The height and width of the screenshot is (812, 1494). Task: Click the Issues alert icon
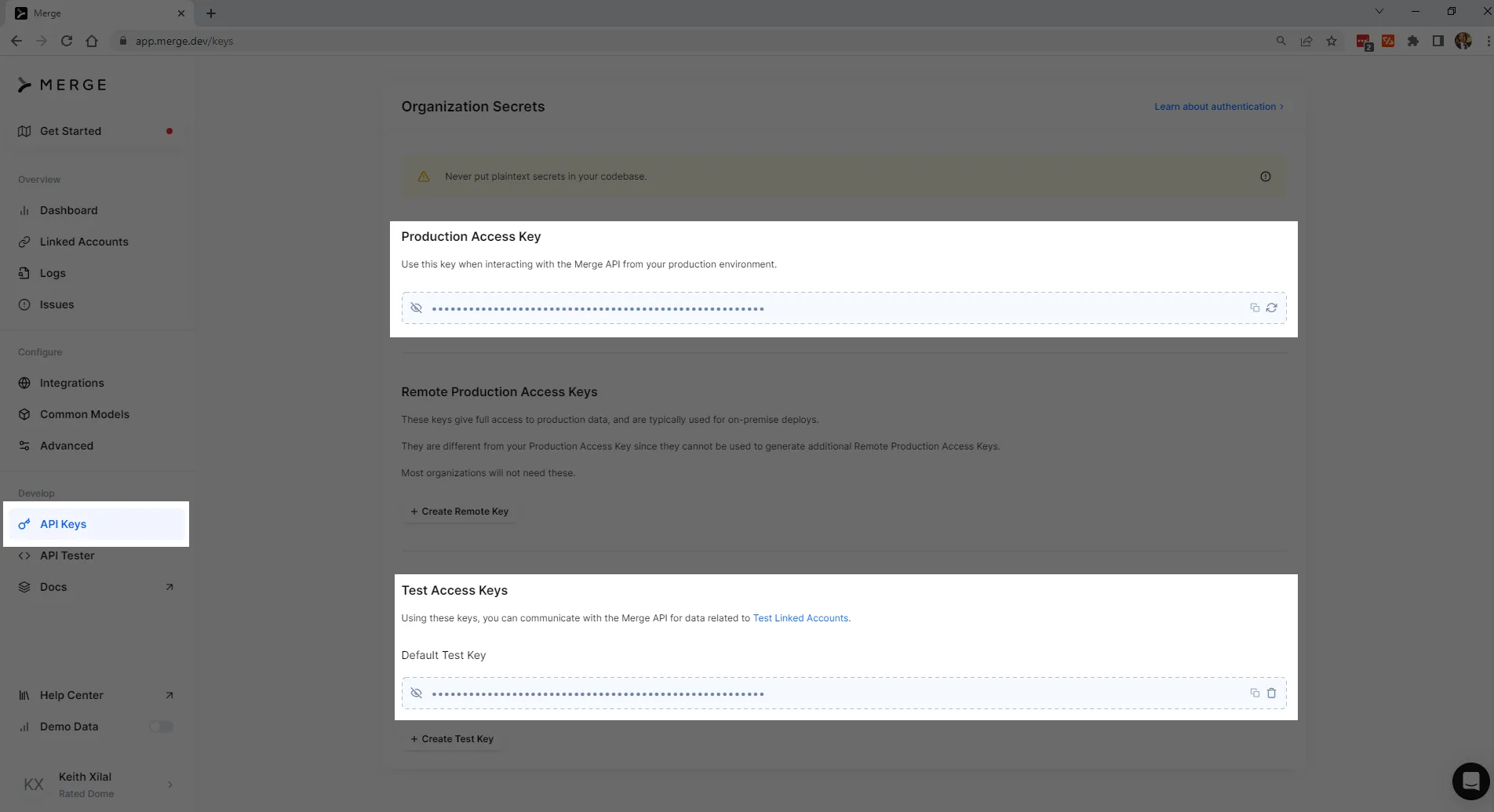(24, 304)
